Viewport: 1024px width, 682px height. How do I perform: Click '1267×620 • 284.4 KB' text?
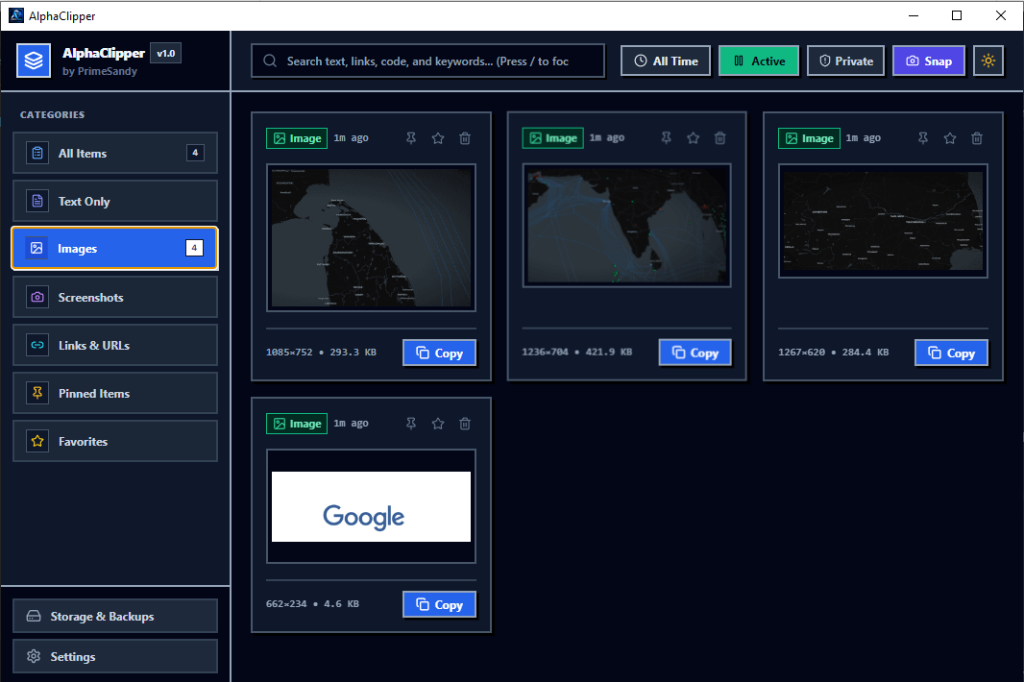(833, 352)
